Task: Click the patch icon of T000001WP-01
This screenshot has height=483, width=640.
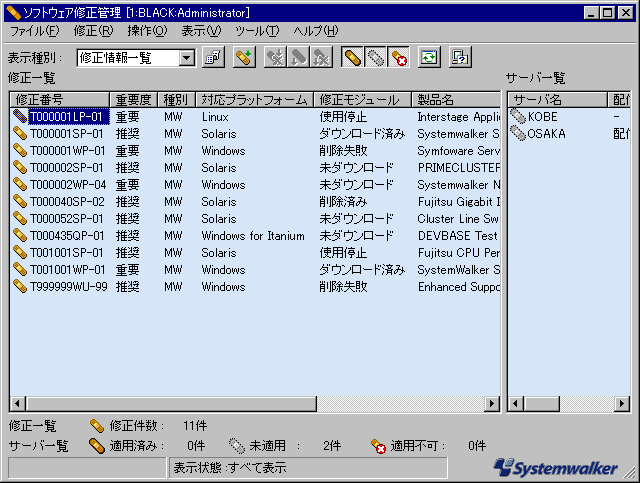Action: pyautogui.click(x=20, y=151)
